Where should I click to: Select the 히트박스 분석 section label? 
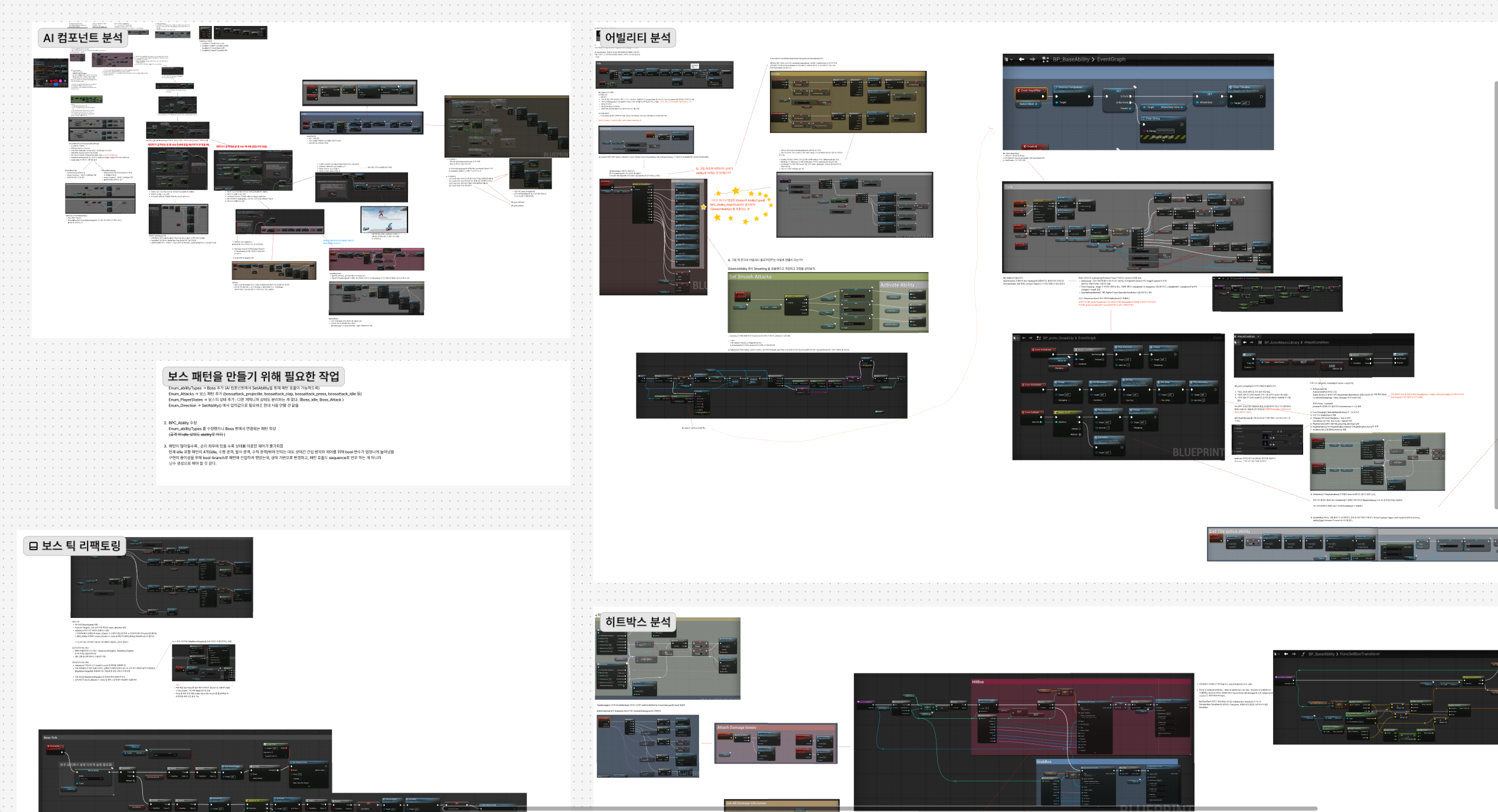coord(637,621)
